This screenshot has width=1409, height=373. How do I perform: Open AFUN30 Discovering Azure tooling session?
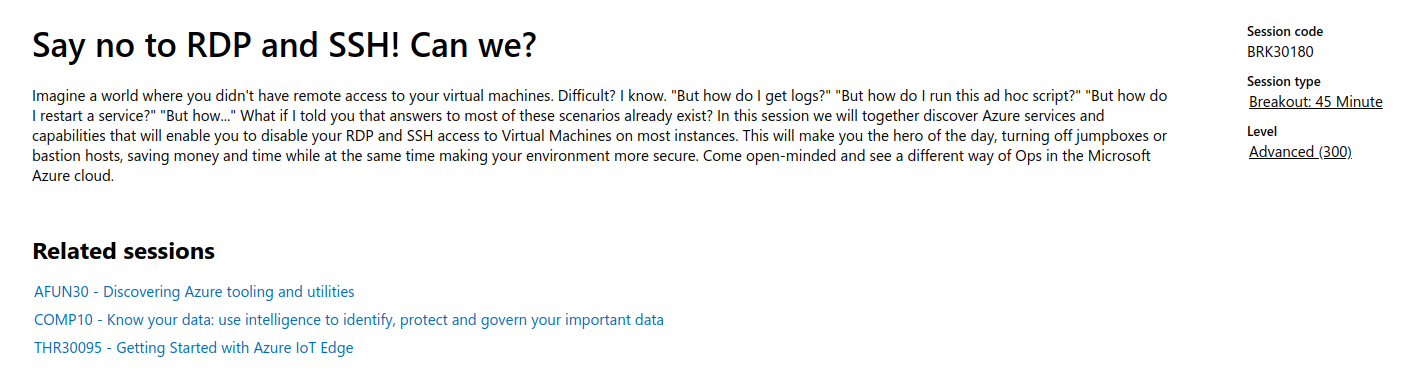194,292
